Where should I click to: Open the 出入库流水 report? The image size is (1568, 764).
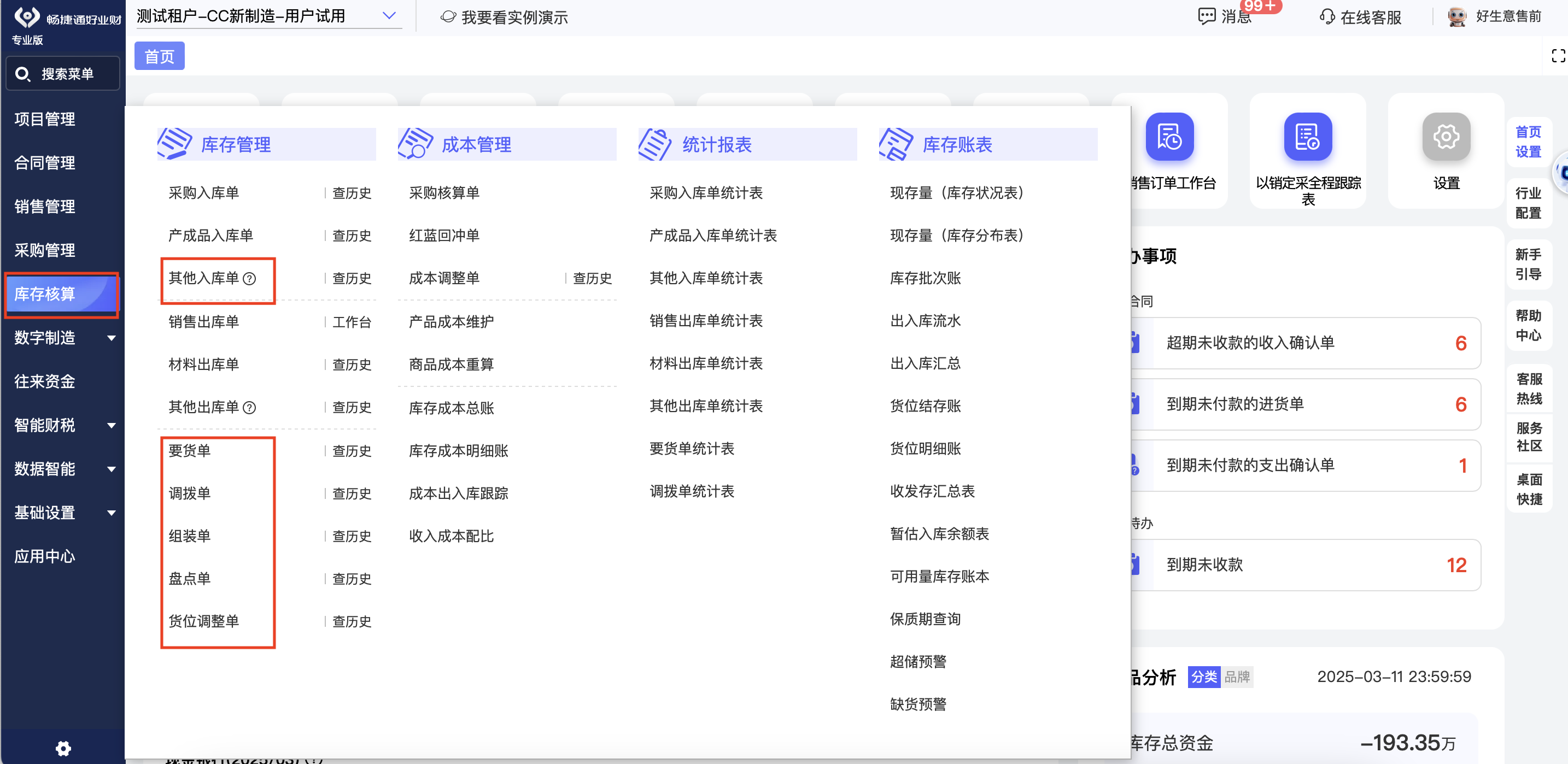pos(925,321)
